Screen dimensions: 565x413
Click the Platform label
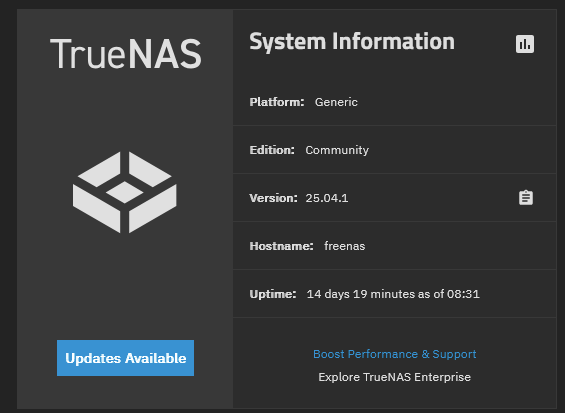click(x=277, y=102)
